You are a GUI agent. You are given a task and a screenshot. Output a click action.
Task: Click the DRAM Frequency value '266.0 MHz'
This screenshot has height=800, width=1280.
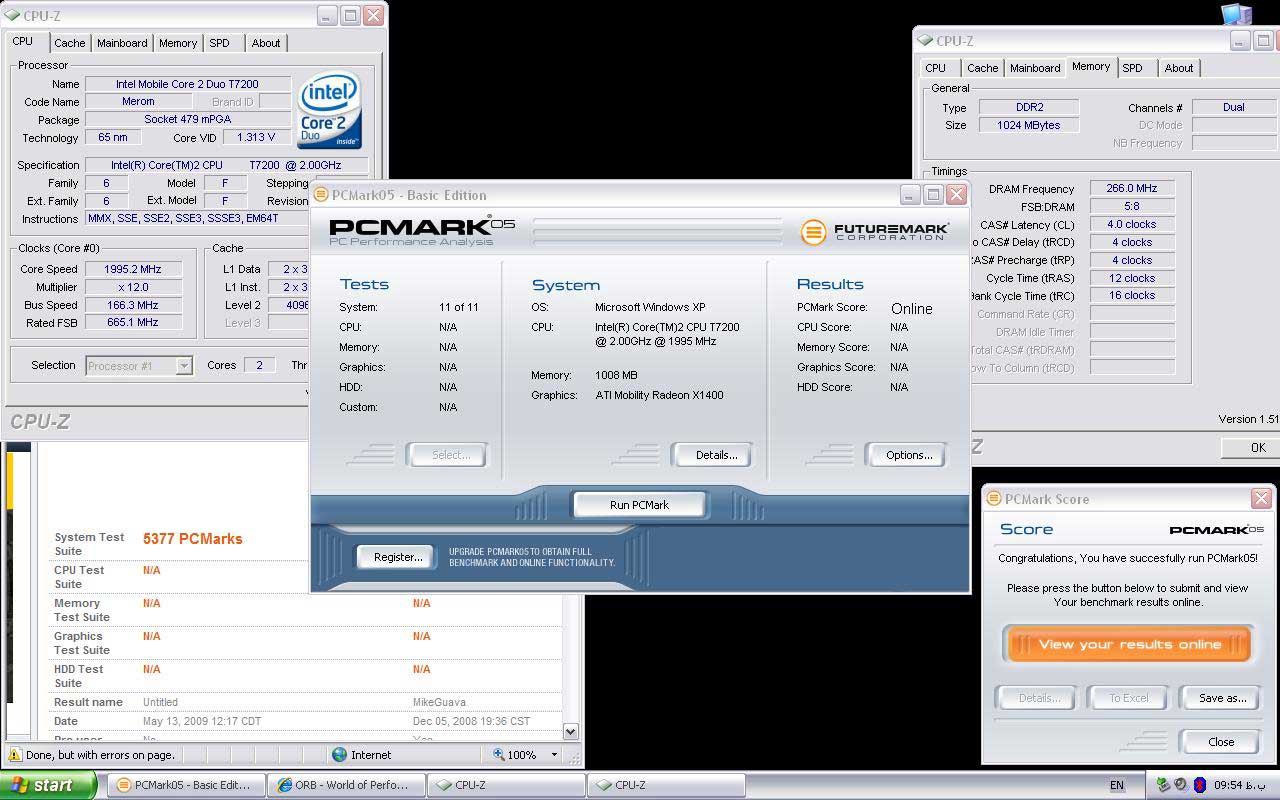1132,188
